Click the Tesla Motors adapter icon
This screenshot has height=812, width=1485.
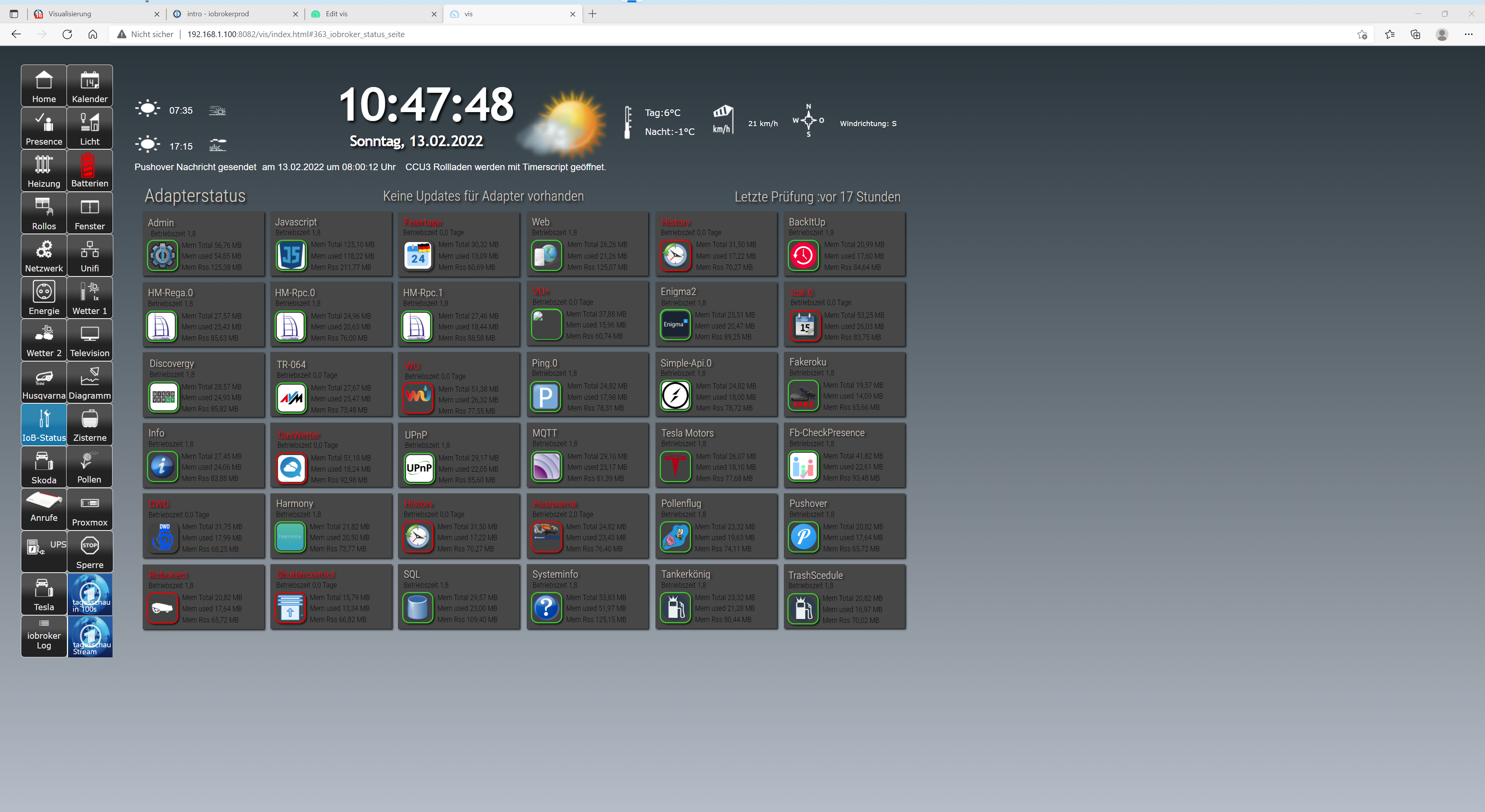pyautogui.click(x=675, y=467)
